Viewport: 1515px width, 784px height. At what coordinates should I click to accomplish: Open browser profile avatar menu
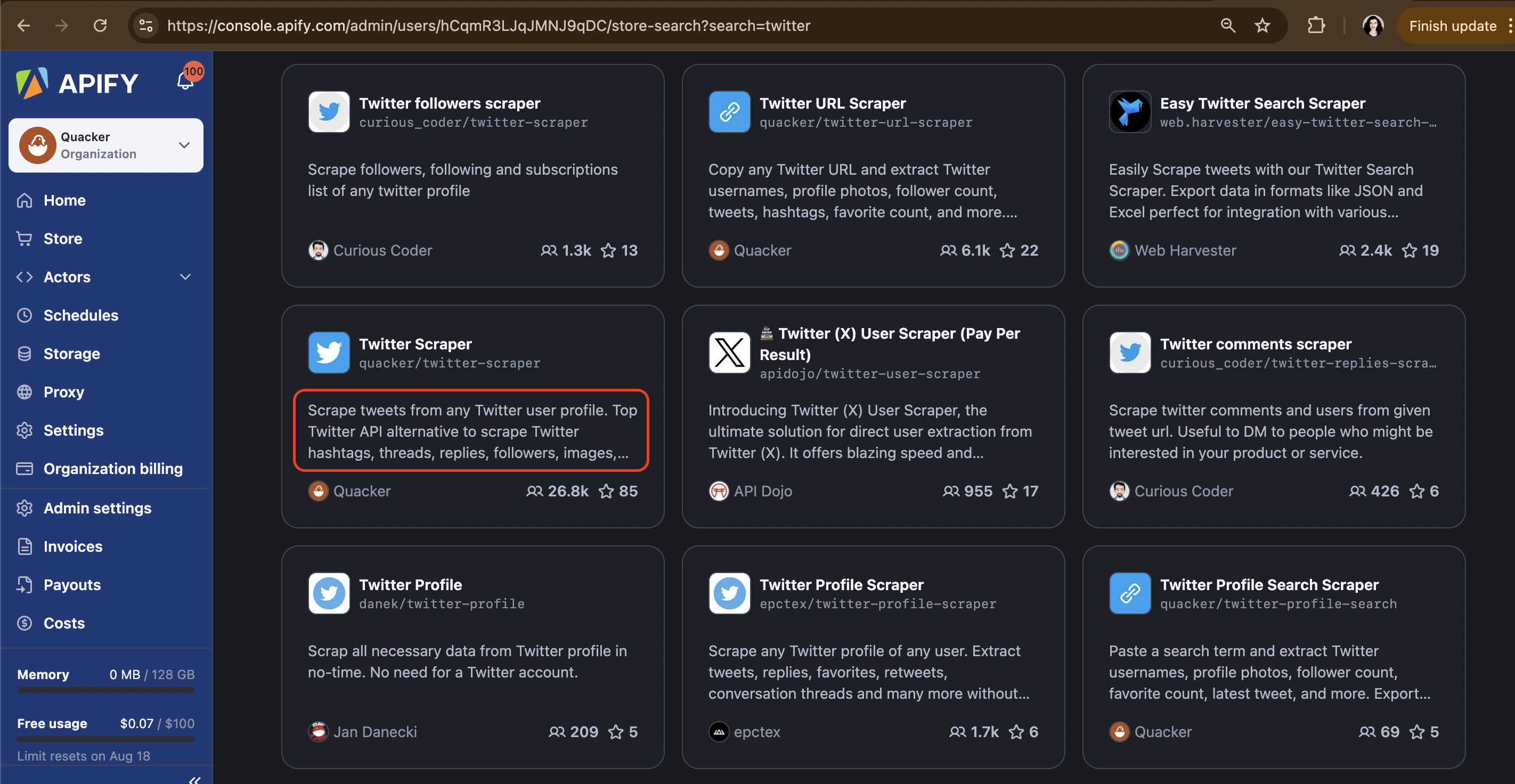pos(1373,26)
